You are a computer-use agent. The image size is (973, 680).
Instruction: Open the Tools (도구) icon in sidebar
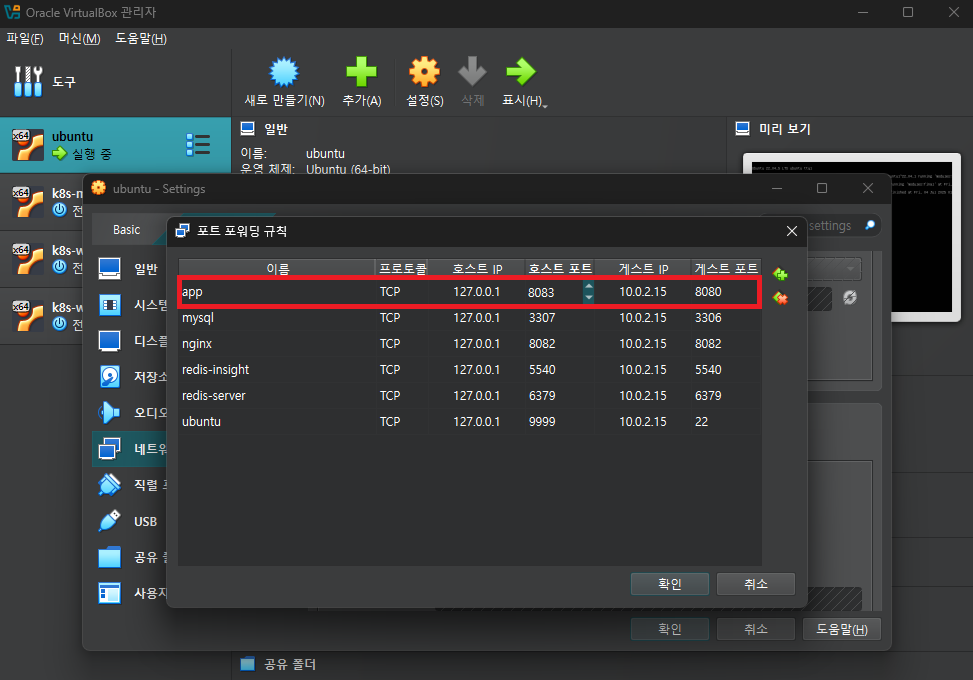(x=29, y=81)
